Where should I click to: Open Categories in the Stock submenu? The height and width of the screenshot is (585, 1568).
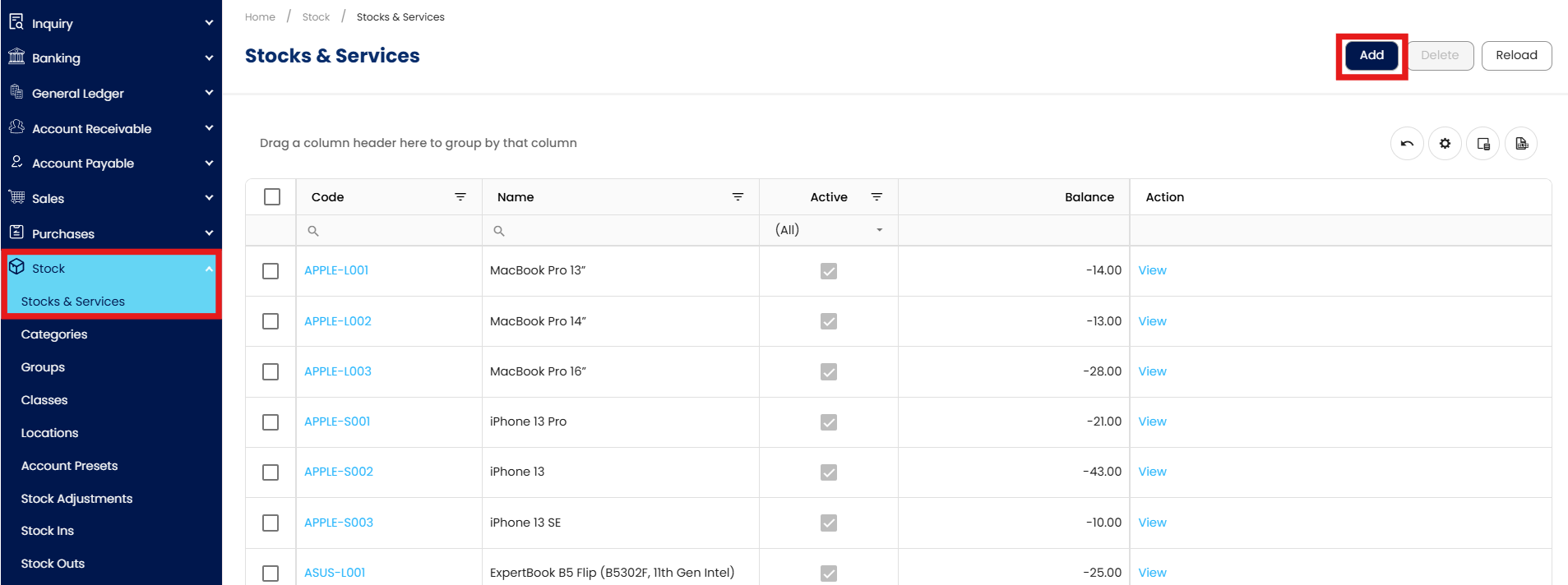[54, 334]
